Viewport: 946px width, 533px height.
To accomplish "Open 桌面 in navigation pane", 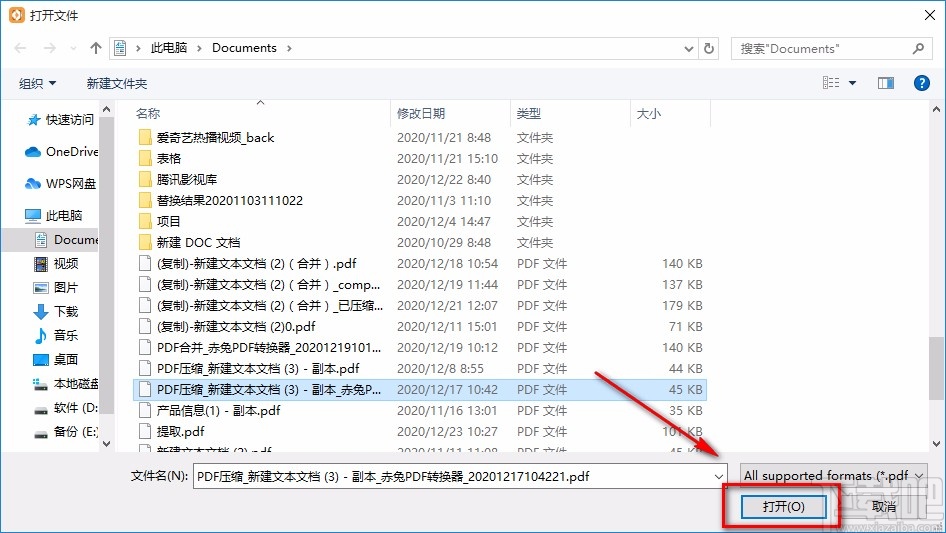I will [x=56, y=359].
